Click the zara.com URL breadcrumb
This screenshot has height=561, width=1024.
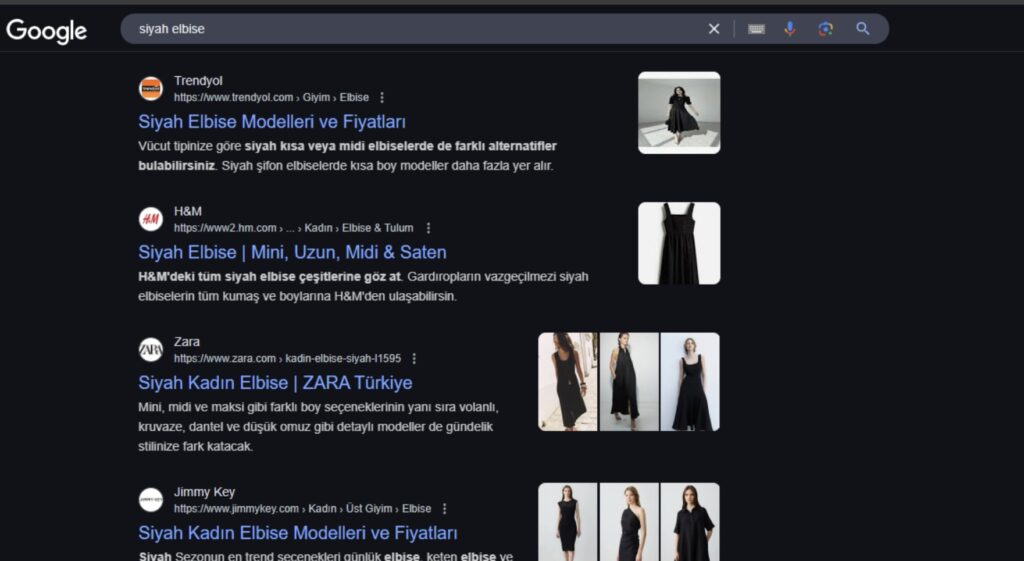(287, 359)
